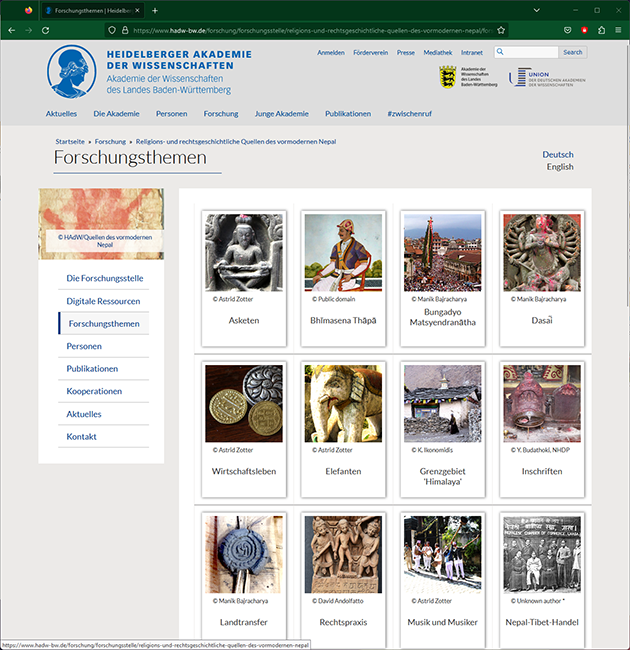Open the Junge Akademie menu item
The width and height of the screenshot is (630, 650).
click(x=281, y=114)
